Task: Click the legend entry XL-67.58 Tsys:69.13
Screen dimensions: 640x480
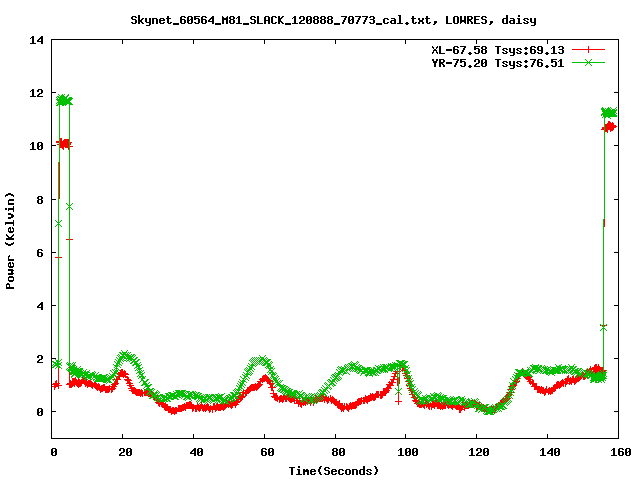Action: point(498,50)
